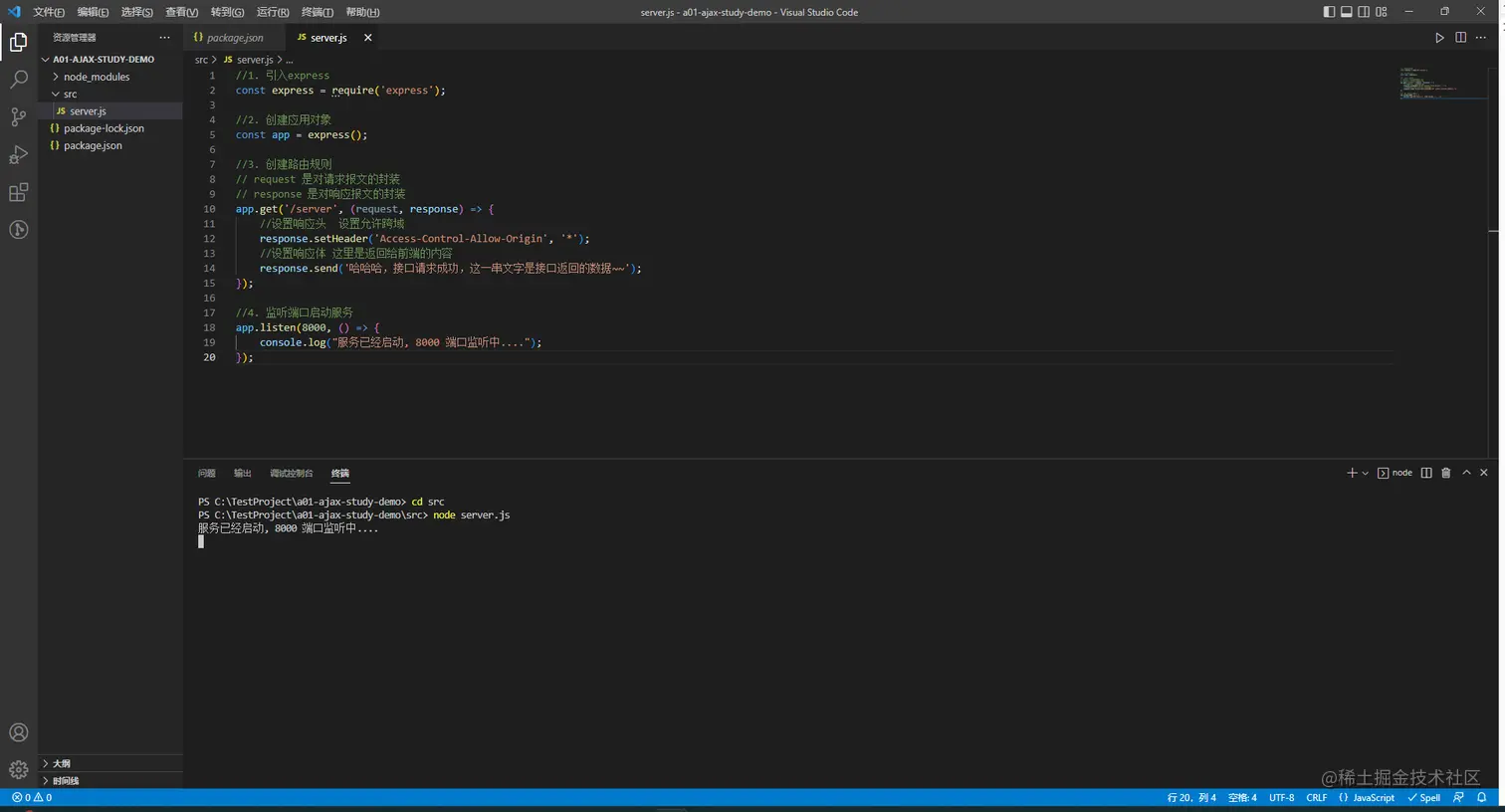Screen dimensions: 1505x812
Task: Open errors and warnings status item
Action: tap(31, 798)
